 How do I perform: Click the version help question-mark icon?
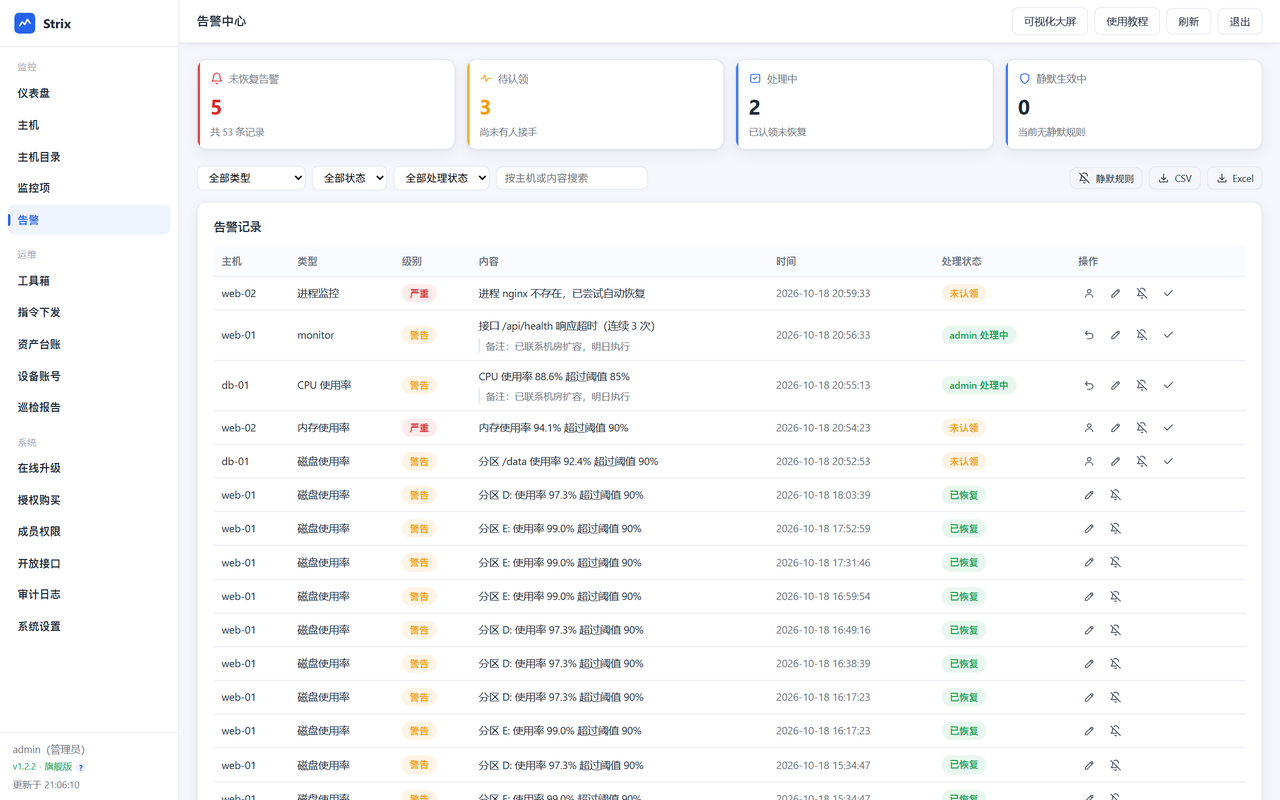[x=81, y=767]
